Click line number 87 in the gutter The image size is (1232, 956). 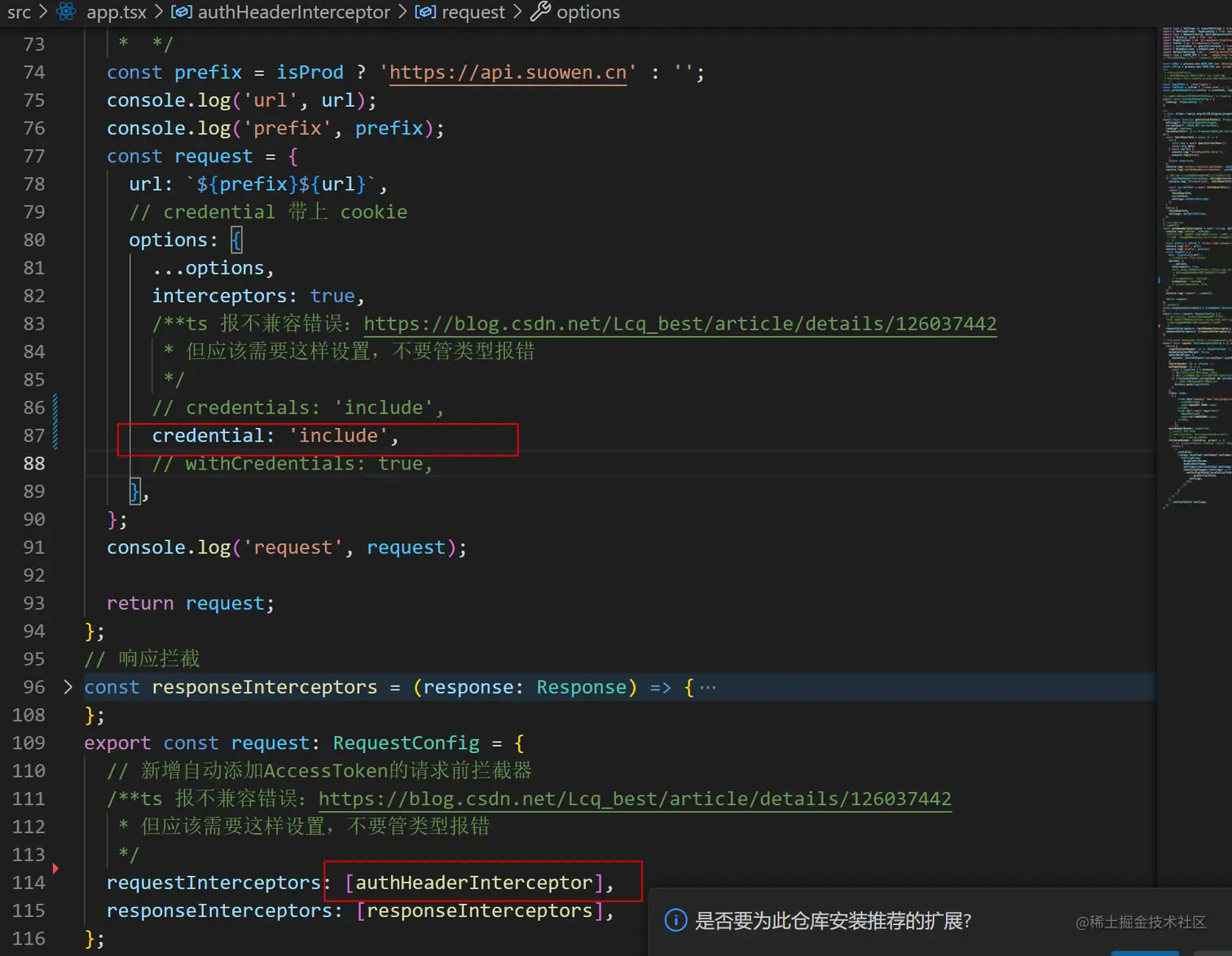[34, 435]
